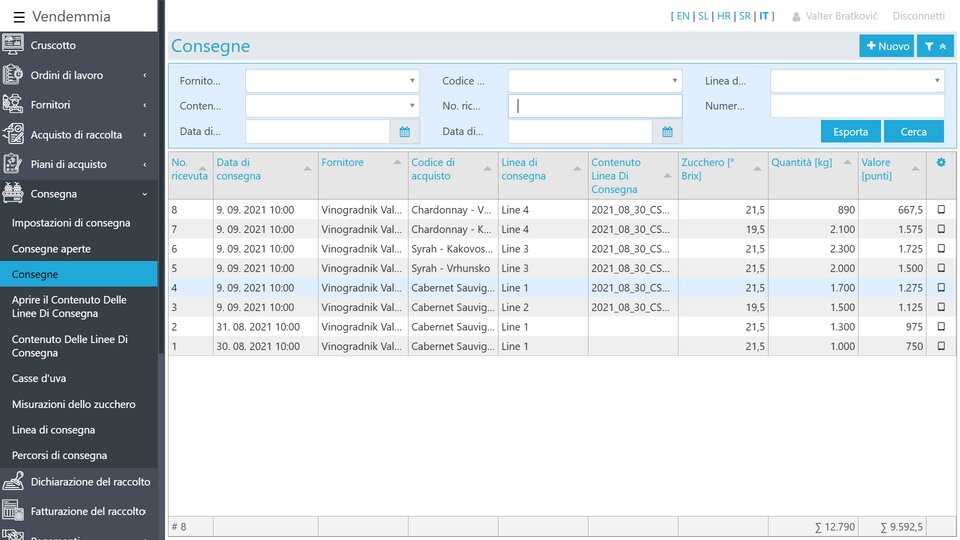Open Consegne aperte from the sidebar
960x540 pixels.
pyautogui.click(x=51, y=249)
